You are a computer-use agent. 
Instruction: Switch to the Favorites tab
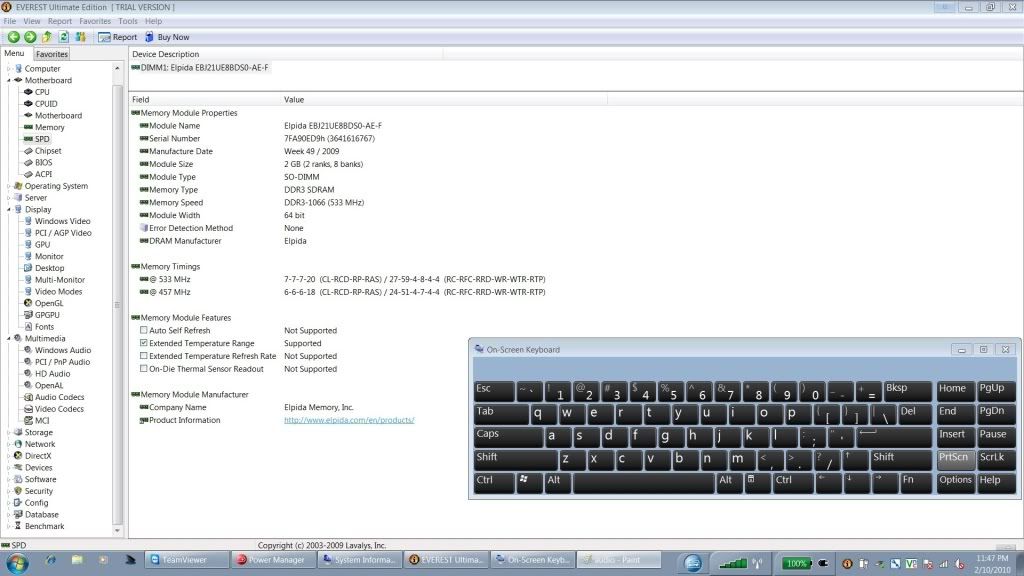click(52, 54)
